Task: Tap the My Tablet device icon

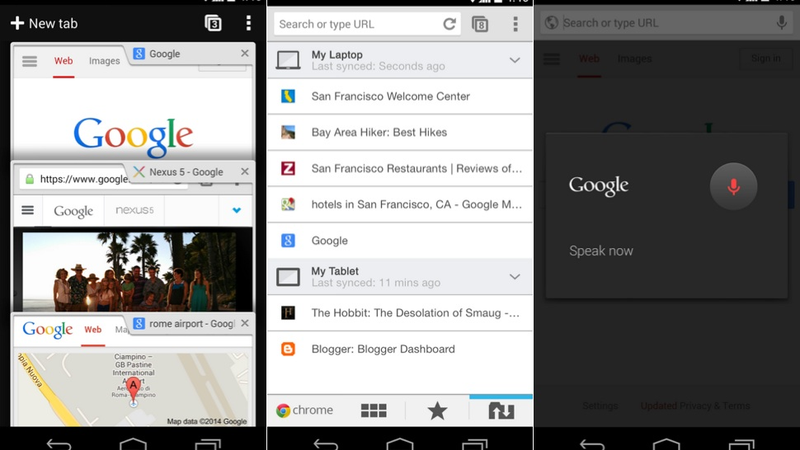Action: (288, 277)
